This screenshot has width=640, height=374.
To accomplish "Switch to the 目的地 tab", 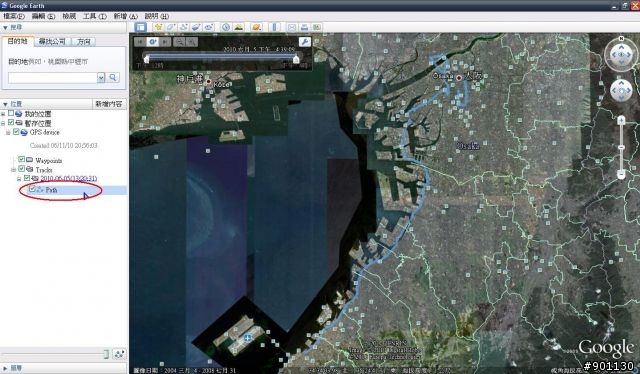I will point(18,41).
